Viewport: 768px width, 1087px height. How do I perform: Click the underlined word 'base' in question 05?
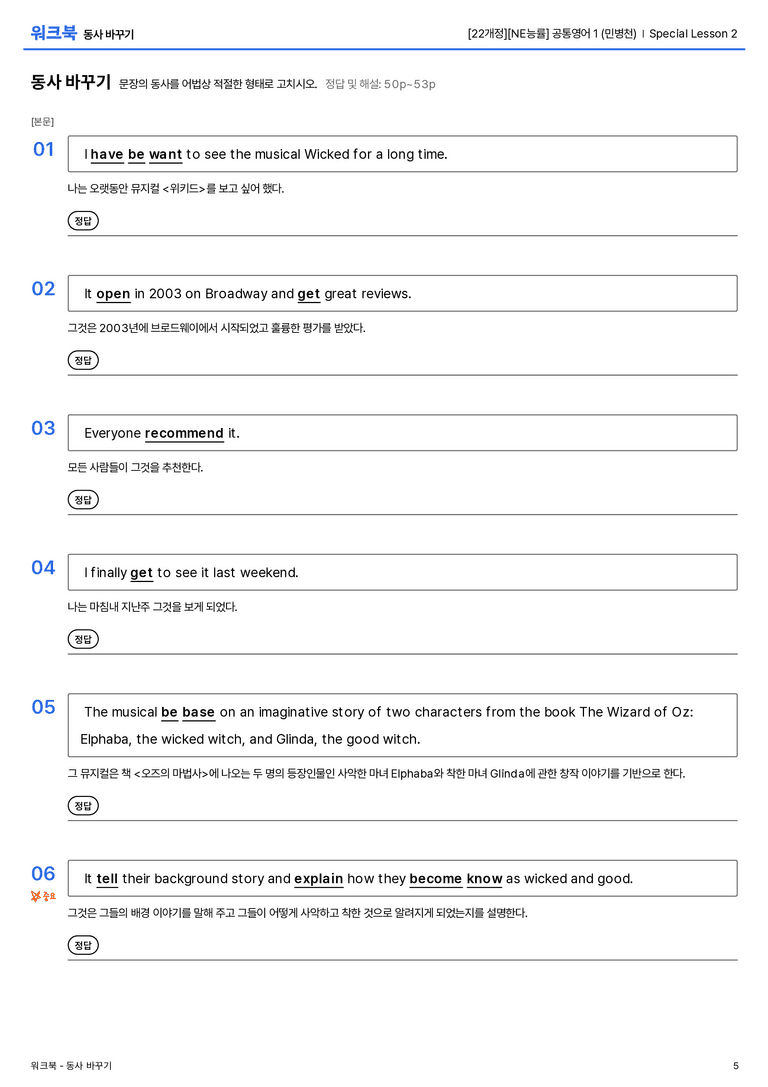(x=198, y=712)
